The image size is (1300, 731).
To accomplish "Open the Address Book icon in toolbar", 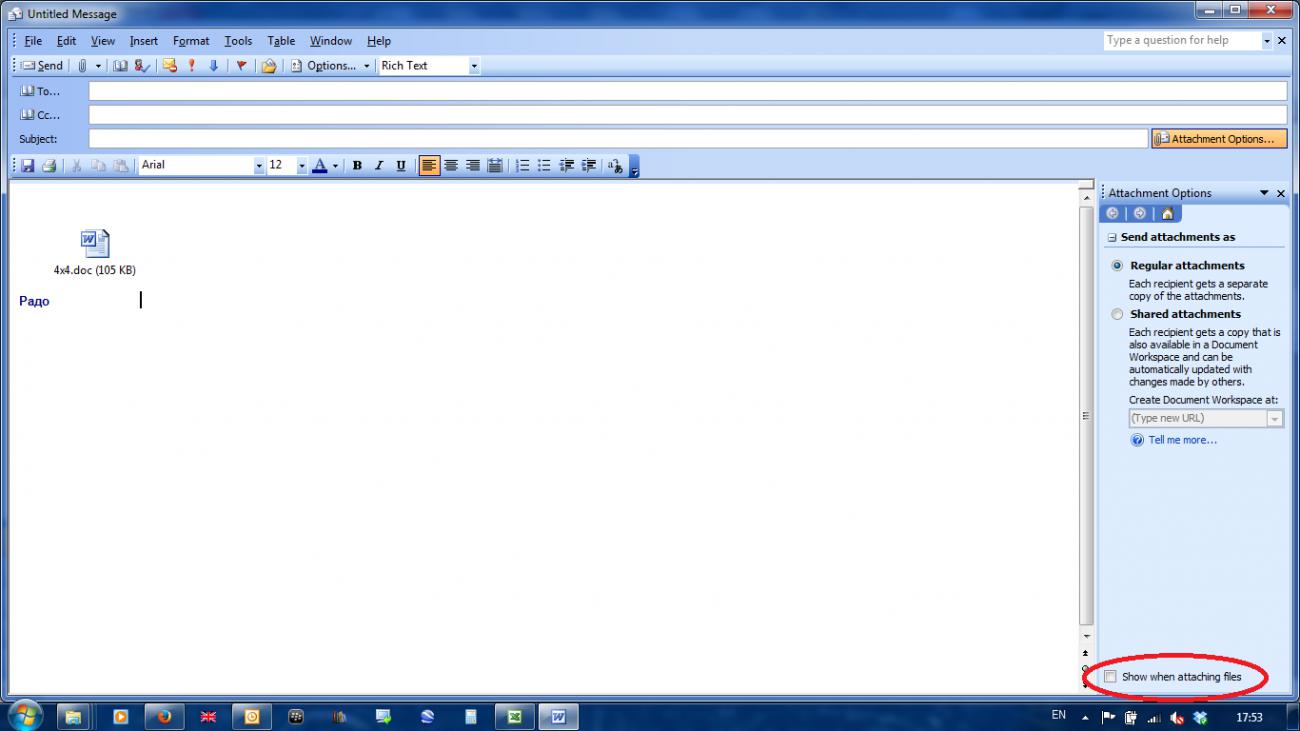I will point(120,66).
